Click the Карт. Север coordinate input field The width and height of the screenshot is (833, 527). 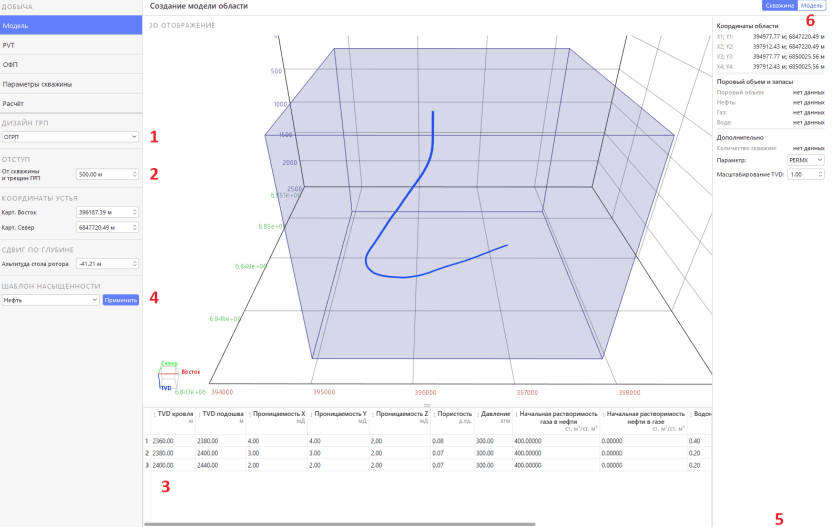pos(103,227)
